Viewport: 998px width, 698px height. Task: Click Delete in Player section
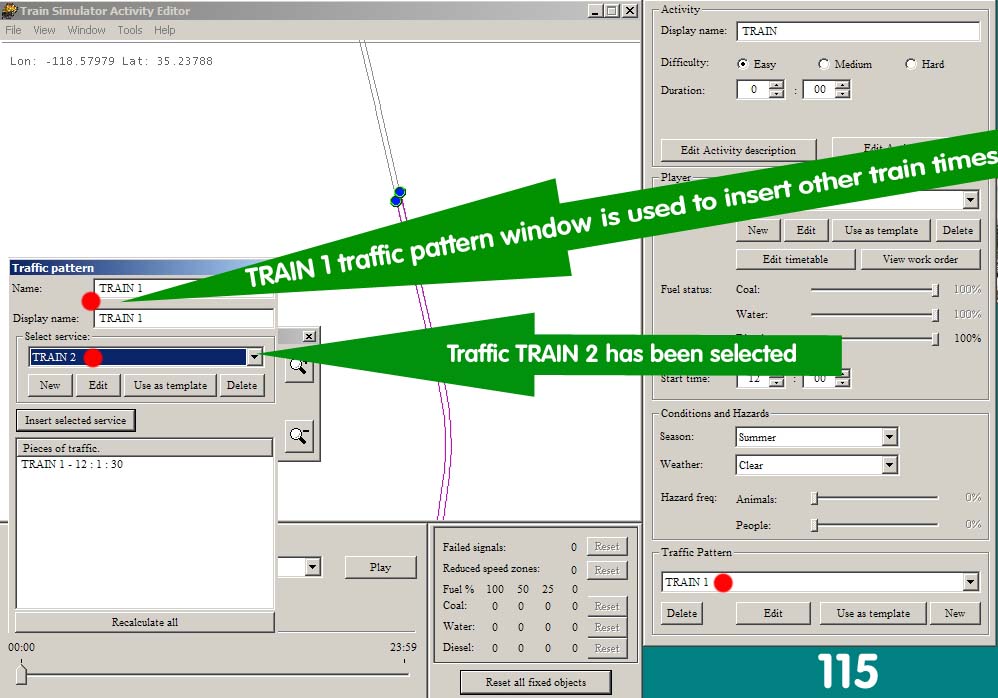pos(957,230)
